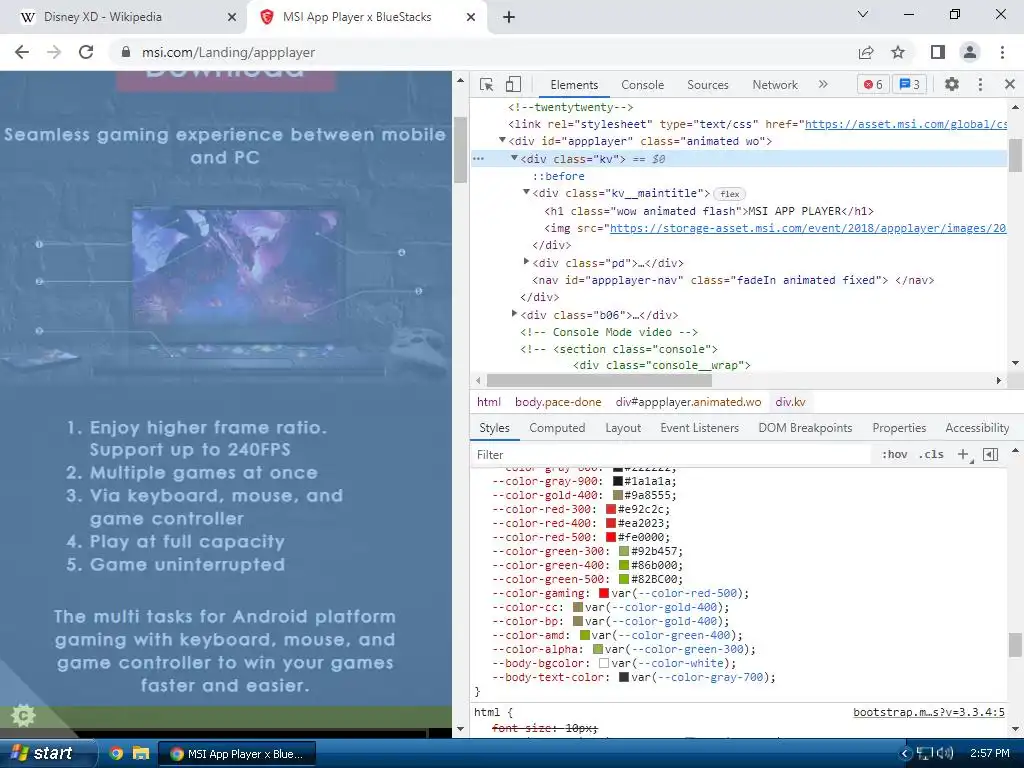Open the DOM Breakpoints tab
Image resolution: width=1024 pixels, height=768 pixels.
(x=805, y=428)
